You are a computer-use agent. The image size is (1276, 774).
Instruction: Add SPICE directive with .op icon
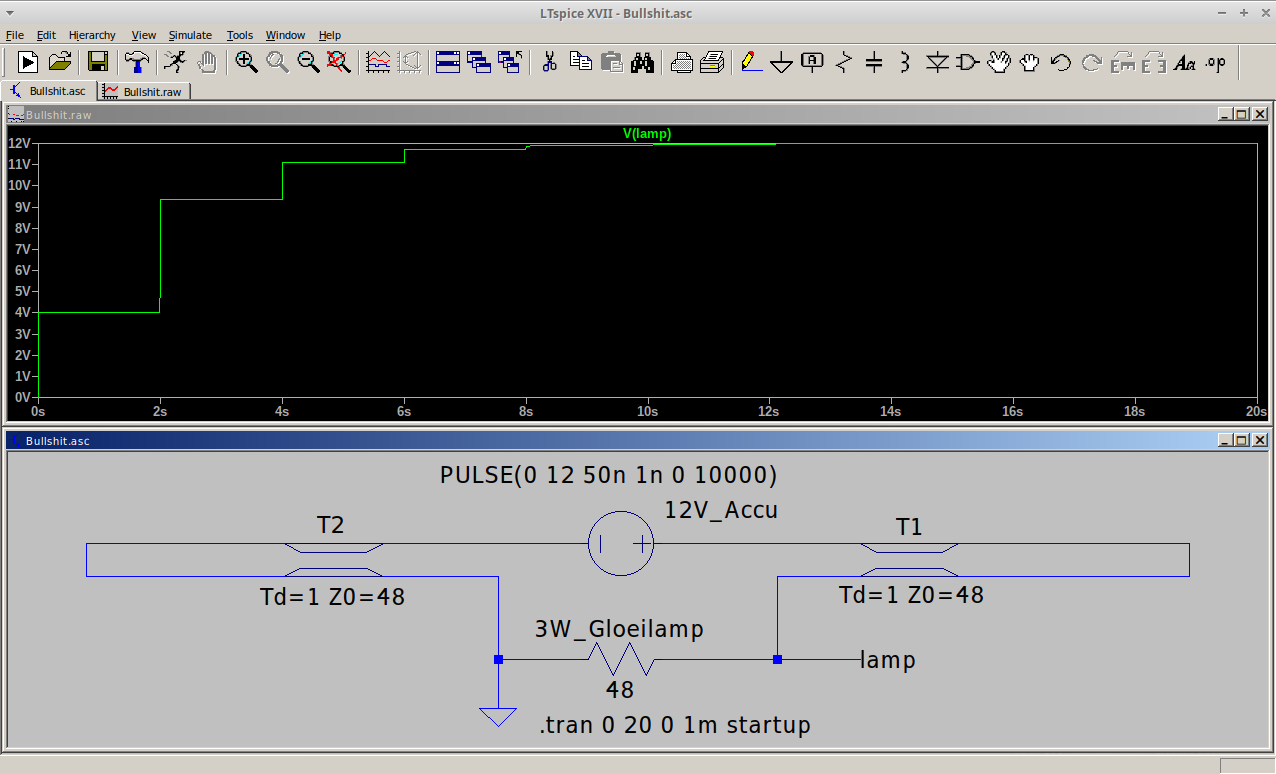(1215, 62)
